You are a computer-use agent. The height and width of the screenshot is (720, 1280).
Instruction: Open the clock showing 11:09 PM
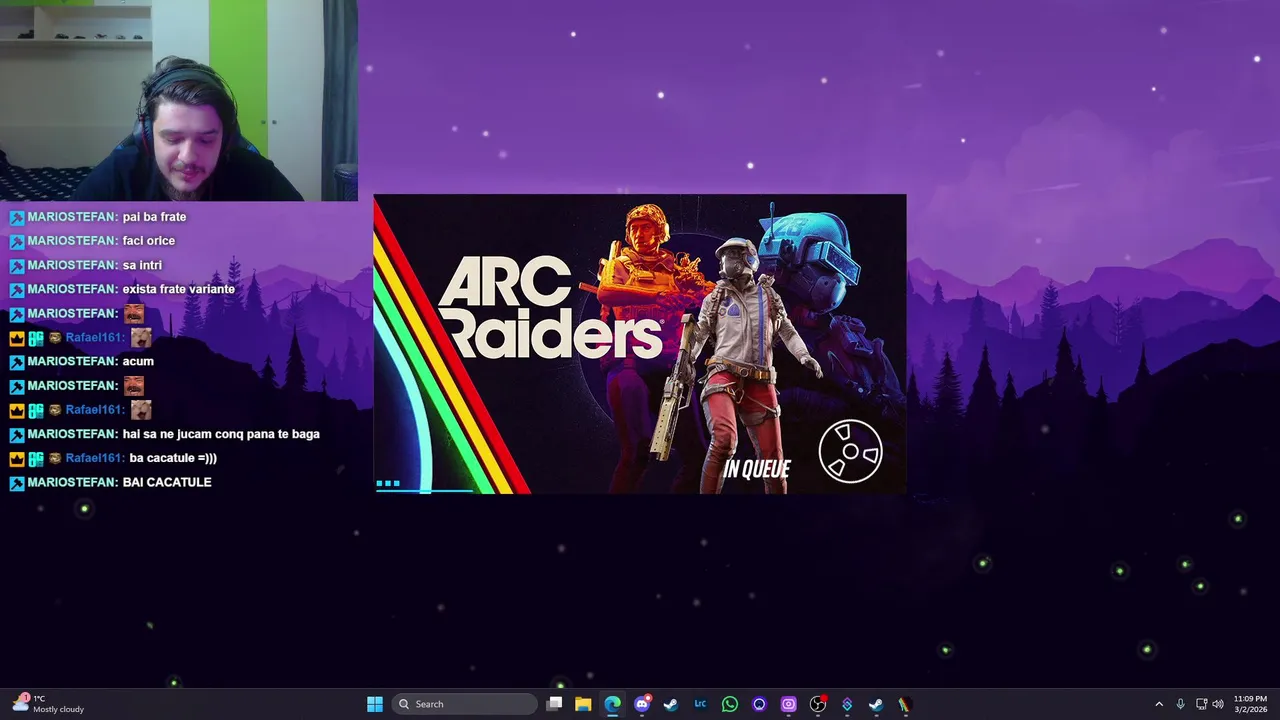(1250, 704)
